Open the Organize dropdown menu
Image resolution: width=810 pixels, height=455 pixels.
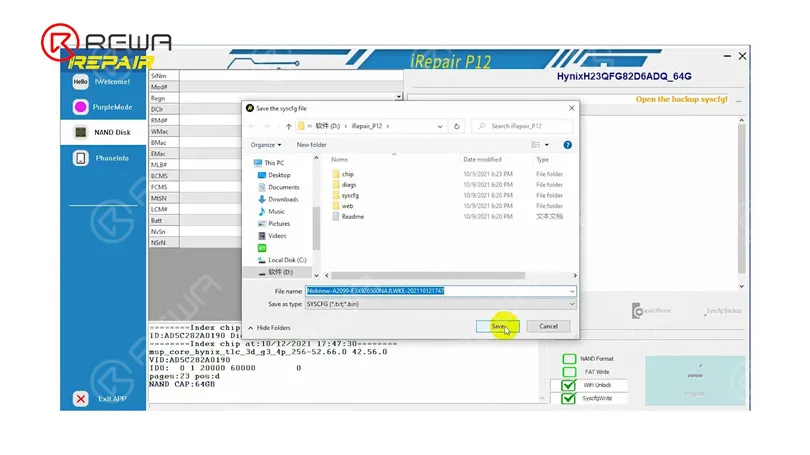click(x=266, y=145)
